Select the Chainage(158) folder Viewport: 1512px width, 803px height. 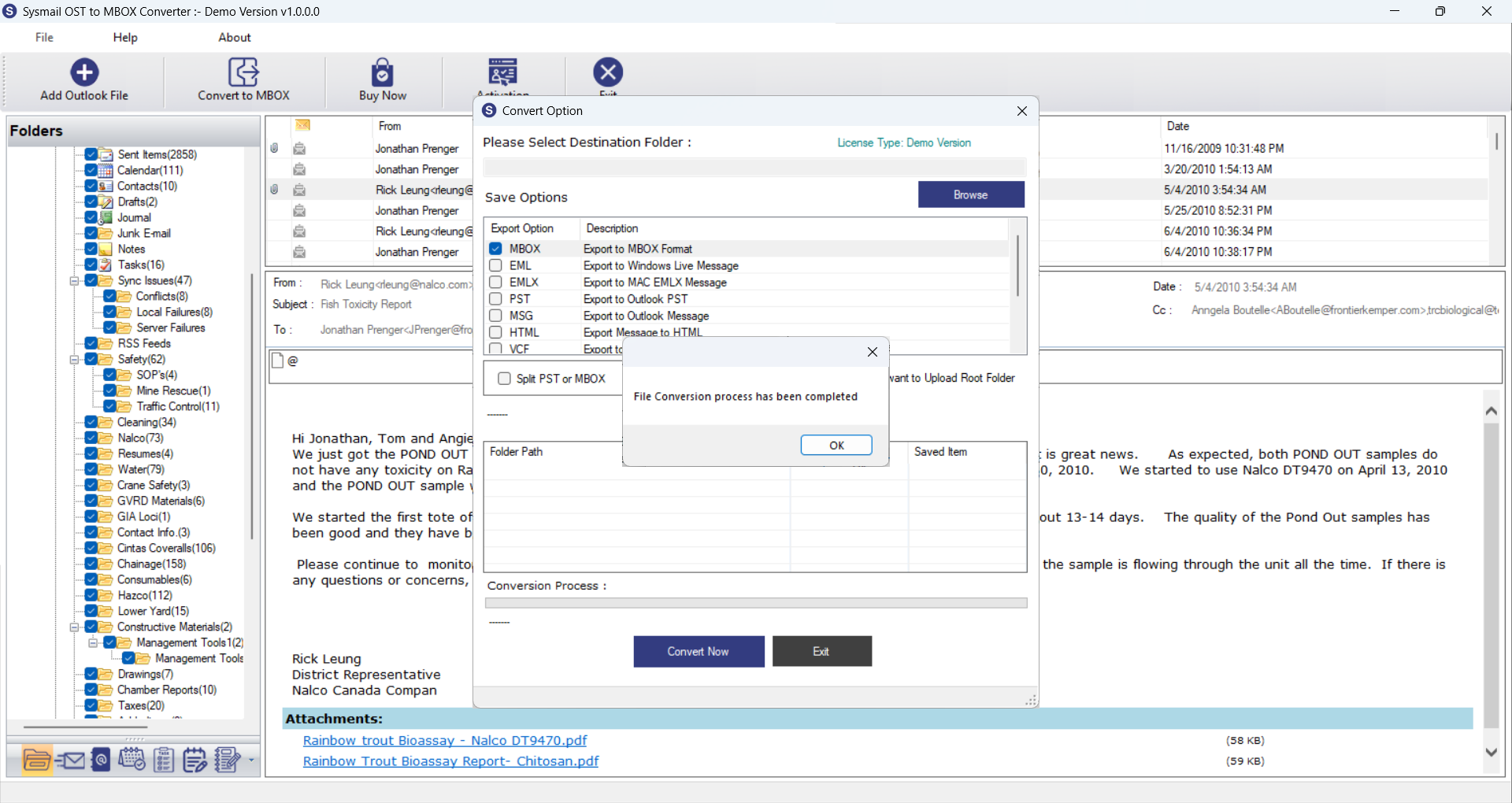click(152, 564)
